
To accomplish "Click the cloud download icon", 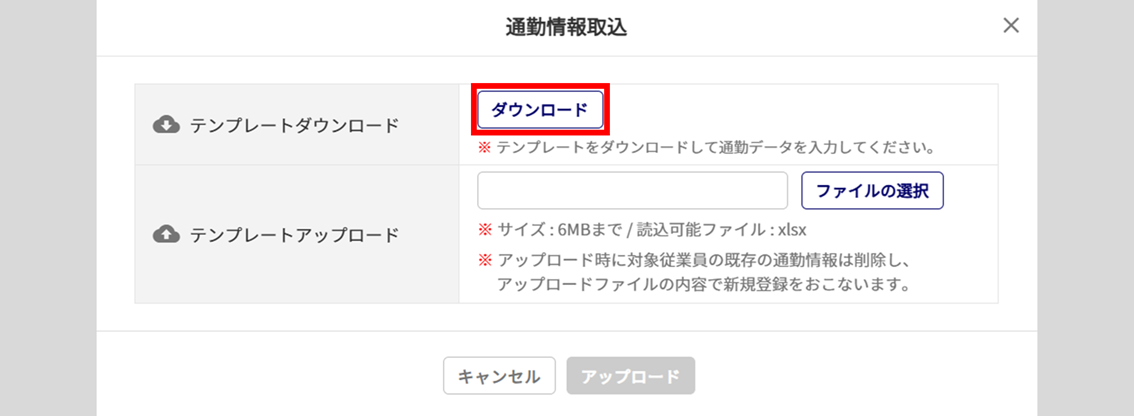I will (166, 125).
